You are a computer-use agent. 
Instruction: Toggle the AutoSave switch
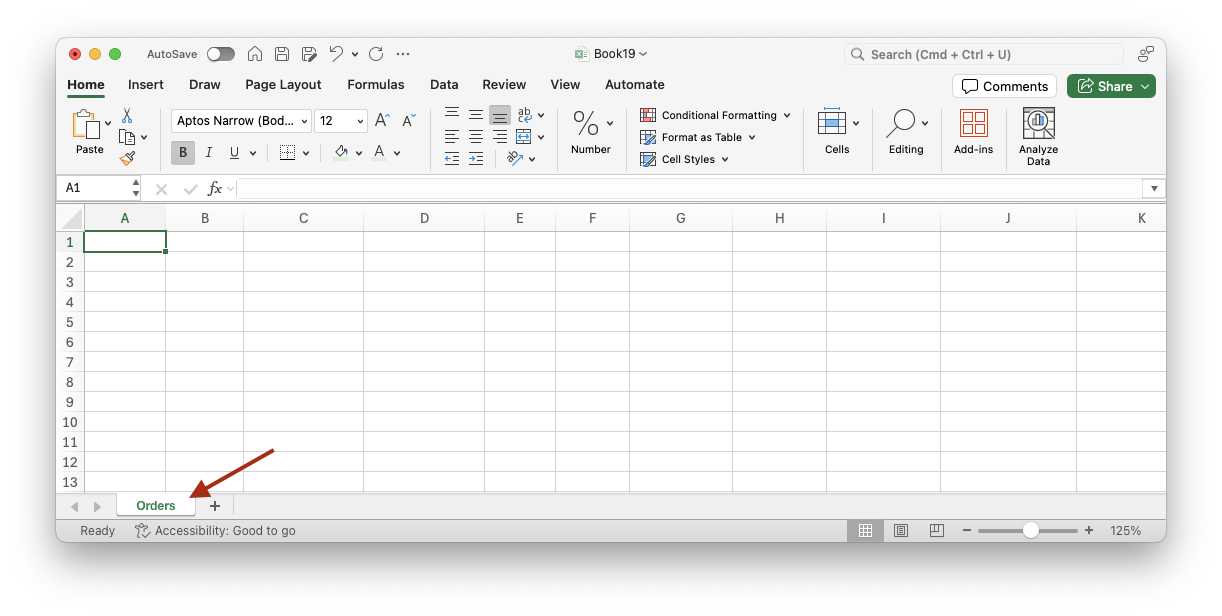pyautogui.click(x=220, y=54)
